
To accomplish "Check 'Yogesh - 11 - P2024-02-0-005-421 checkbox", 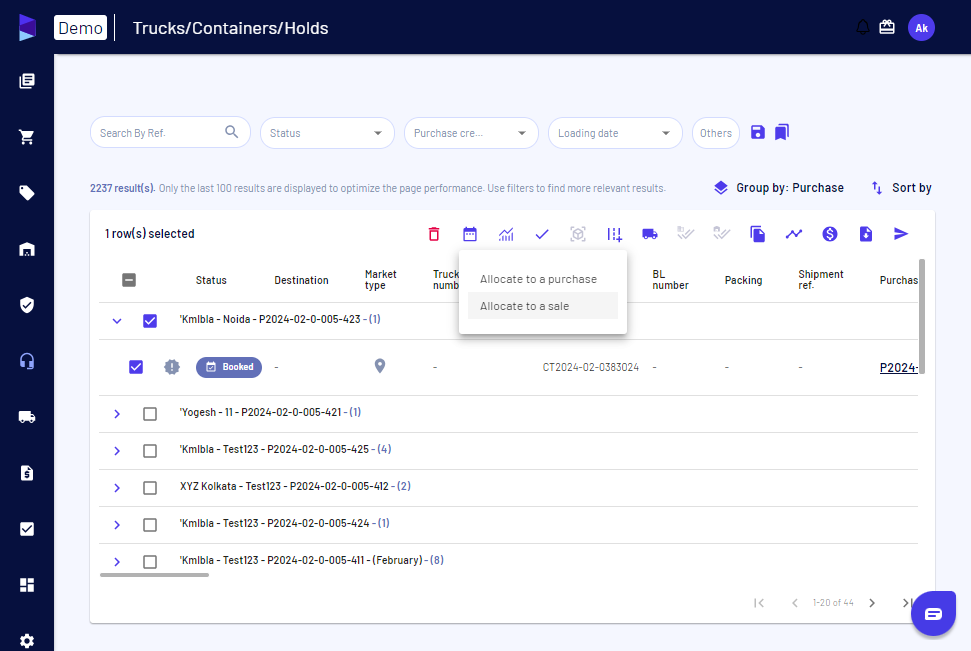I will 150,414.
